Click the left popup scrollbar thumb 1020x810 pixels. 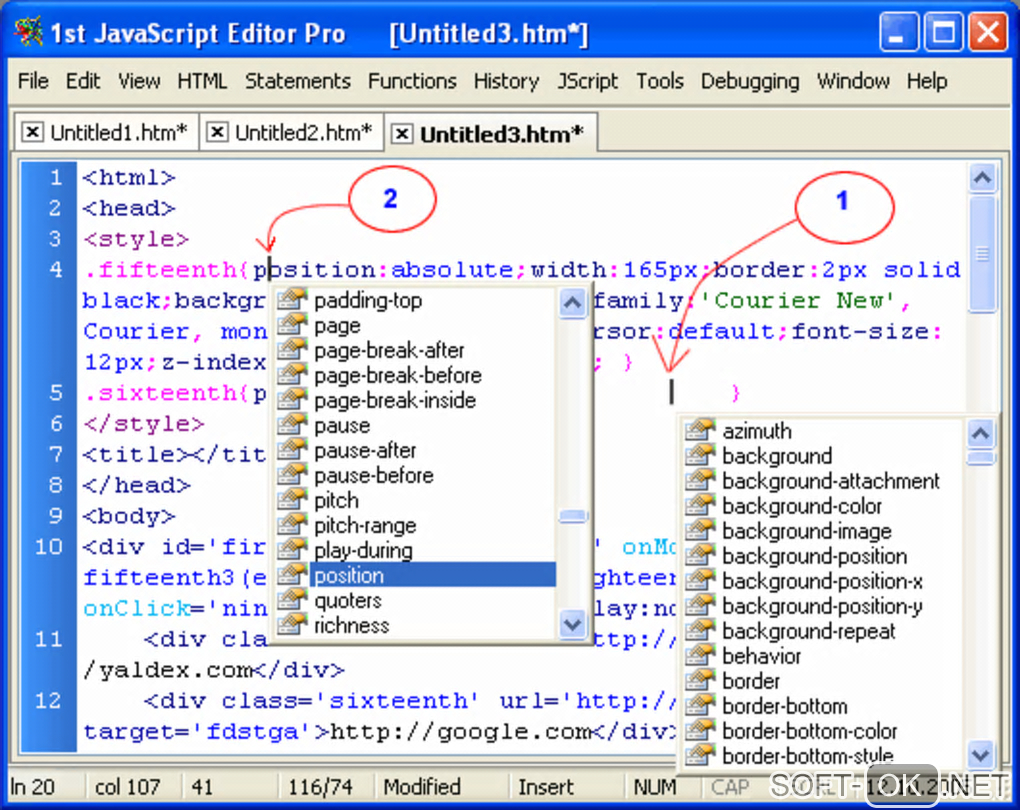coord(573,516)
